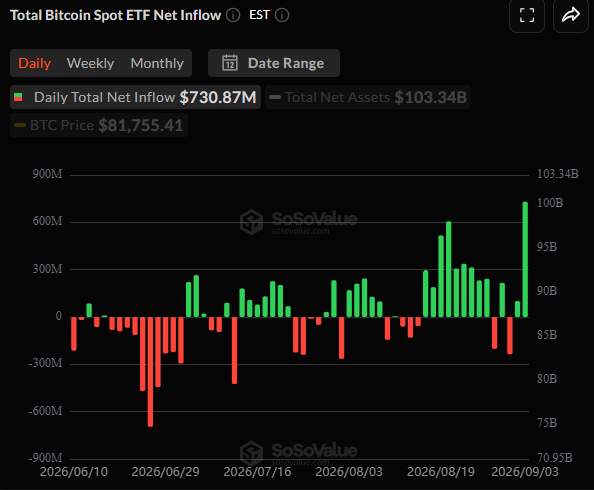Select the deepest red bar near -600M
The width and height of the screenshot is (594, 490).
[x=150, y=371]
